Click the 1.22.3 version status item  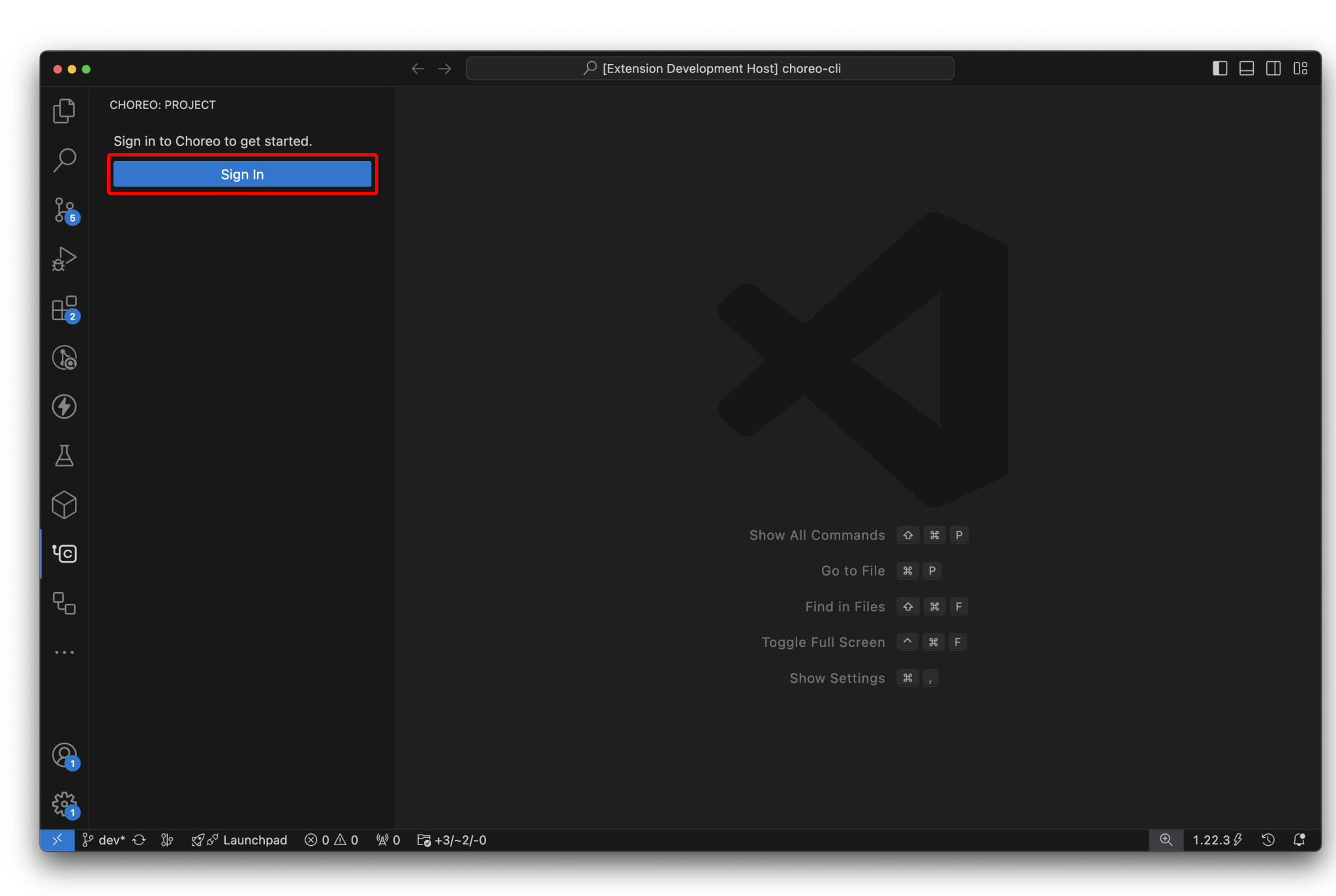coord(1217,840)
